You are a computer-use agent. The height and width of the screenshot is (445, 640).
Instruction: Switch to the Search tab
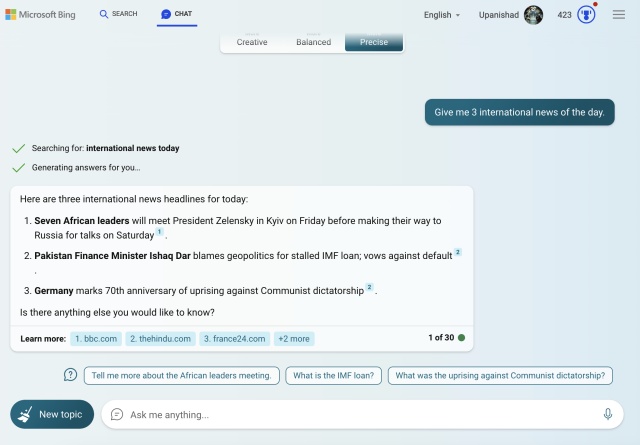pyautogui.click(x=118, y=15)
